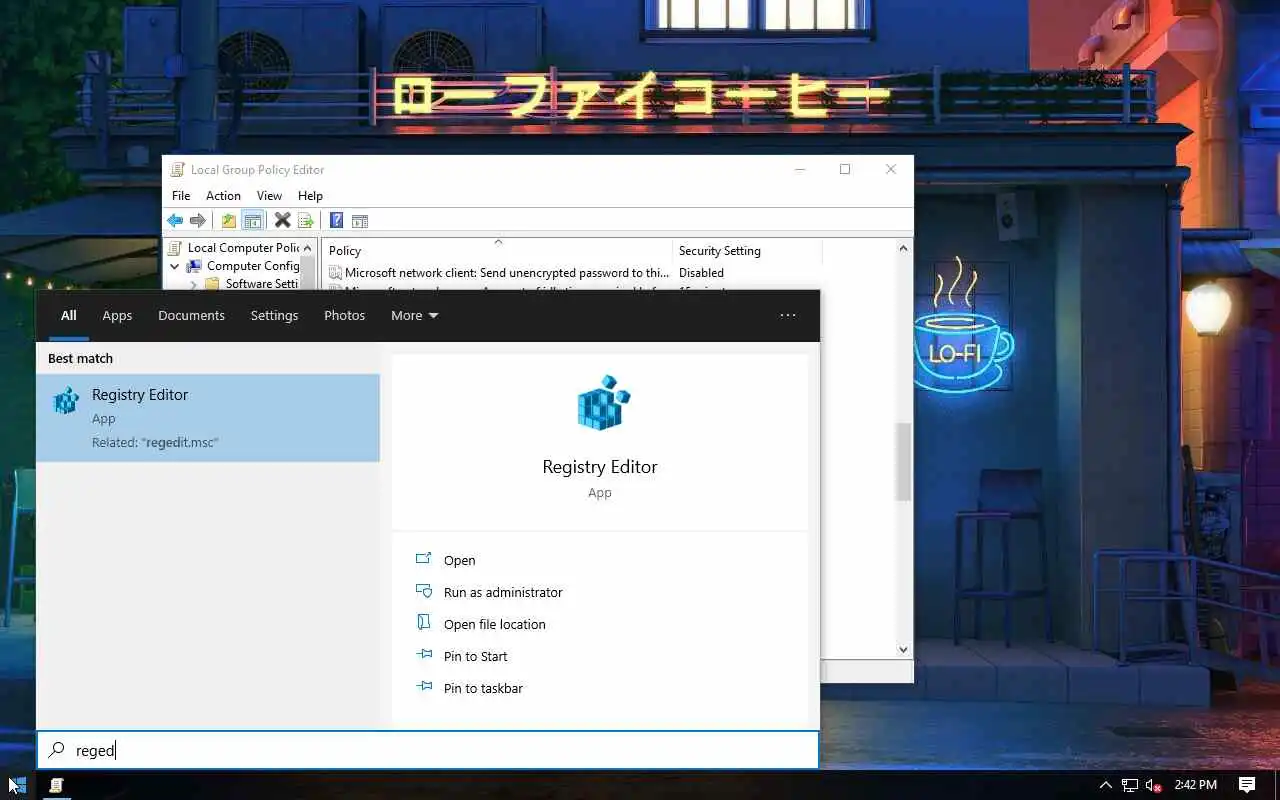Click the Up One Level folder icon
The width and height of the screenshot is (1280, 800).
[x=229, y=221]
